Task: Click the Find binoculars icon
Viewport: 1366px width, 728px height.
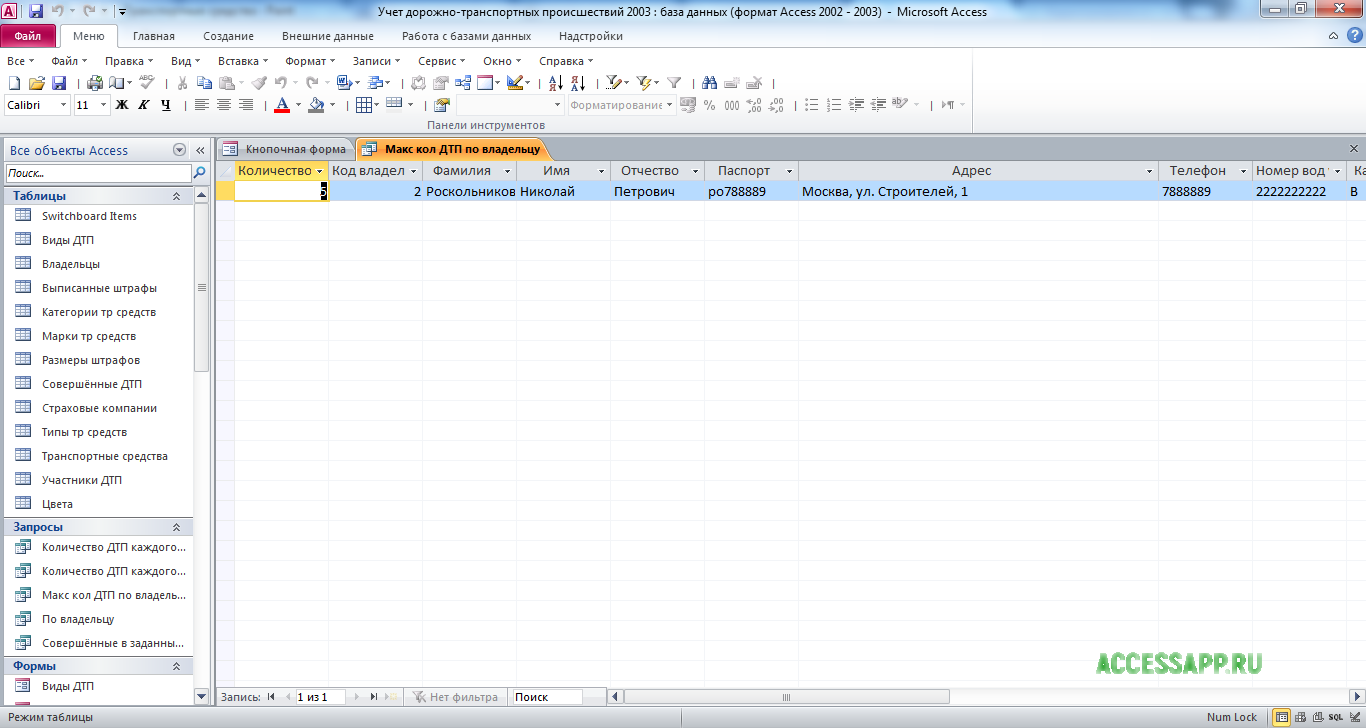Action: point(710,83)
